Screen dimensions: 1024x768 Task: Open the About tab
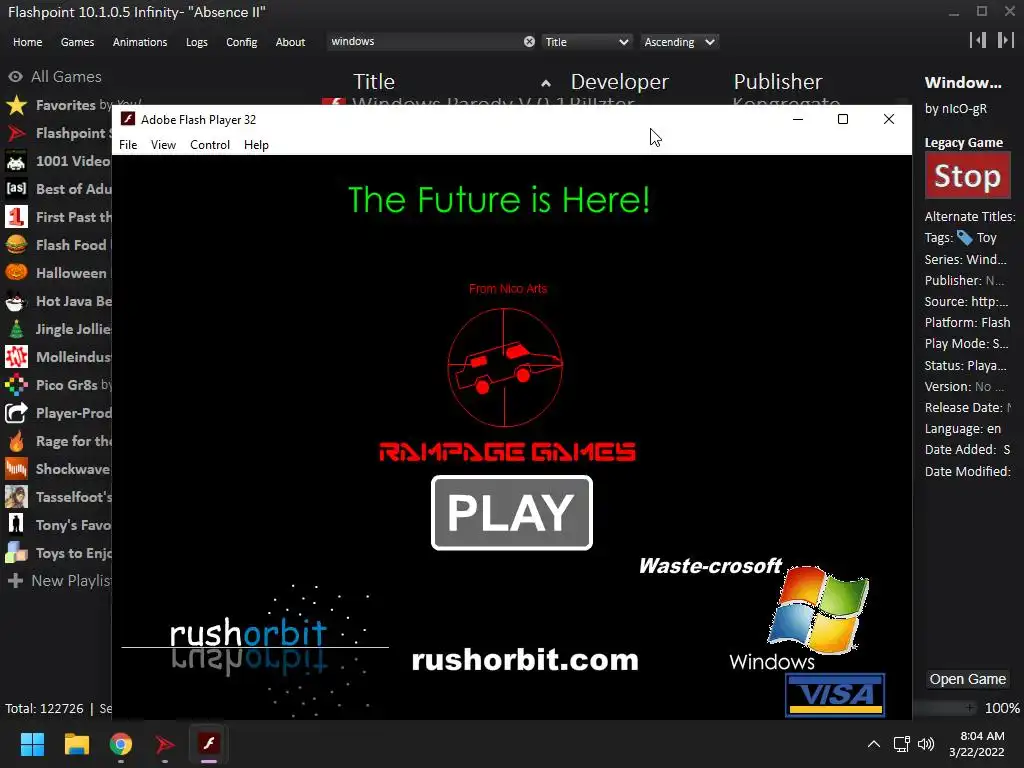290,42
